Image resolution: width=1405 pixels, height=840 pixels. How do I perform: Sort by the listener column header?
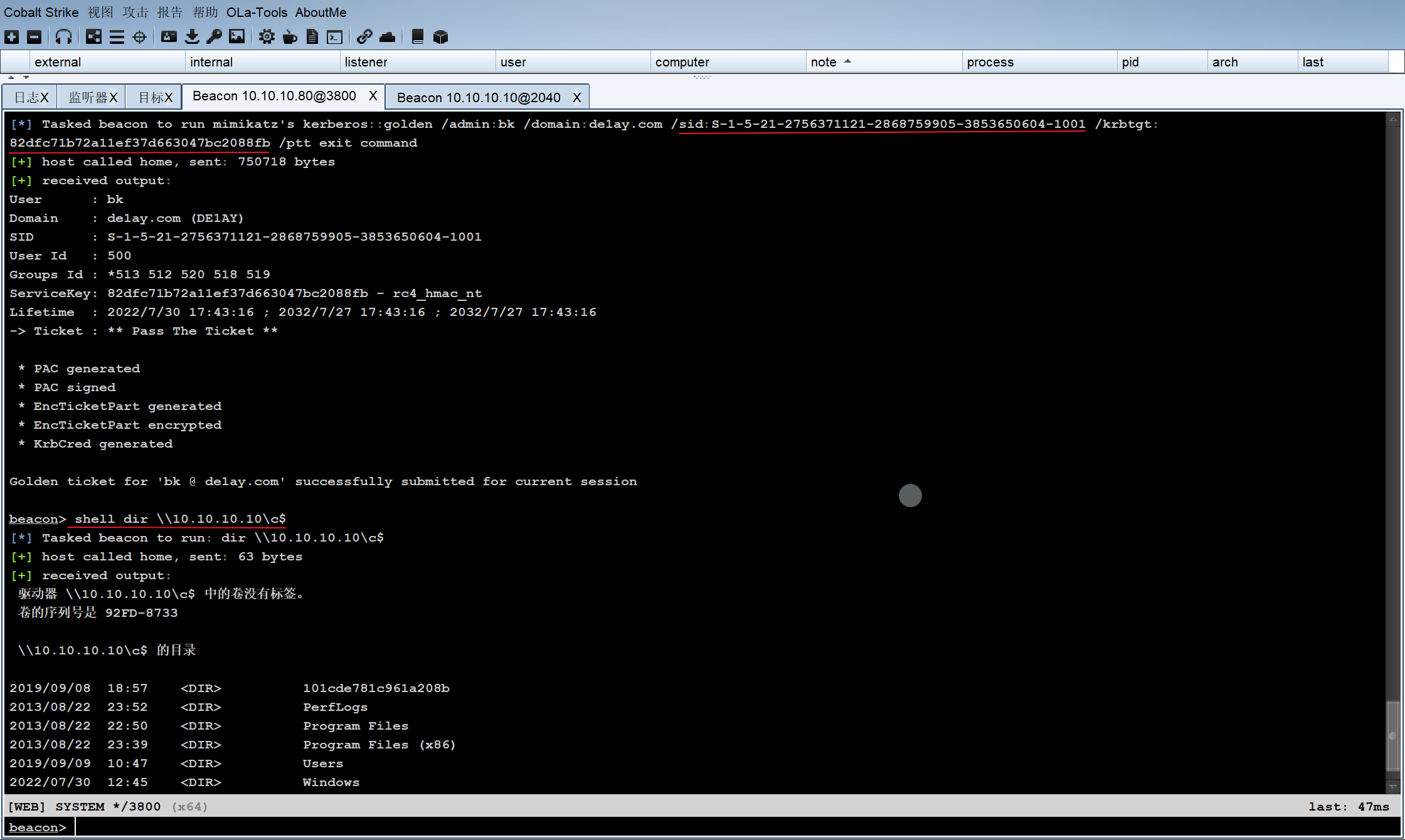point(418,62)
